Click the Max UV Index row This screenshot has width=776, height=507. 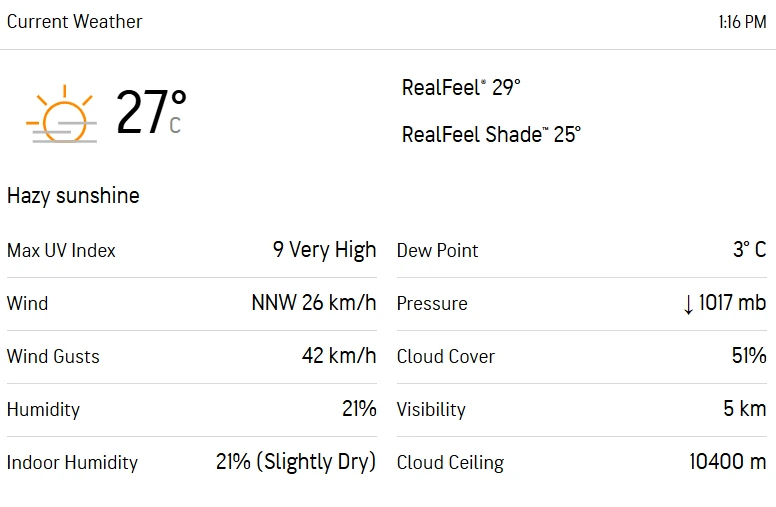pyautogui.click(x=192, y=251)
